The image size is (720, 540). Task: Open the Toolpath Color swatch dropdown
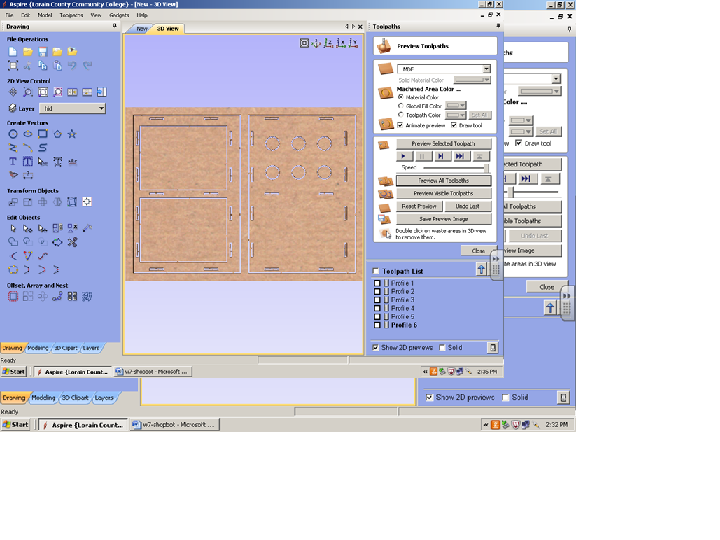pos(456,115)
